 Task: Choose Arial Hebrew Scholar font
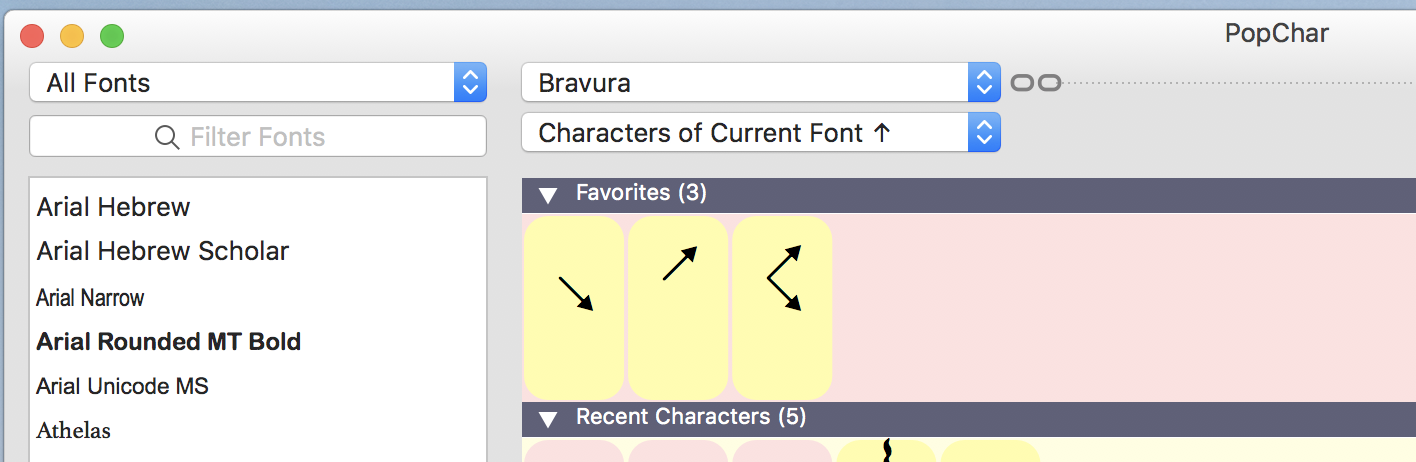[x=163, y=251]
